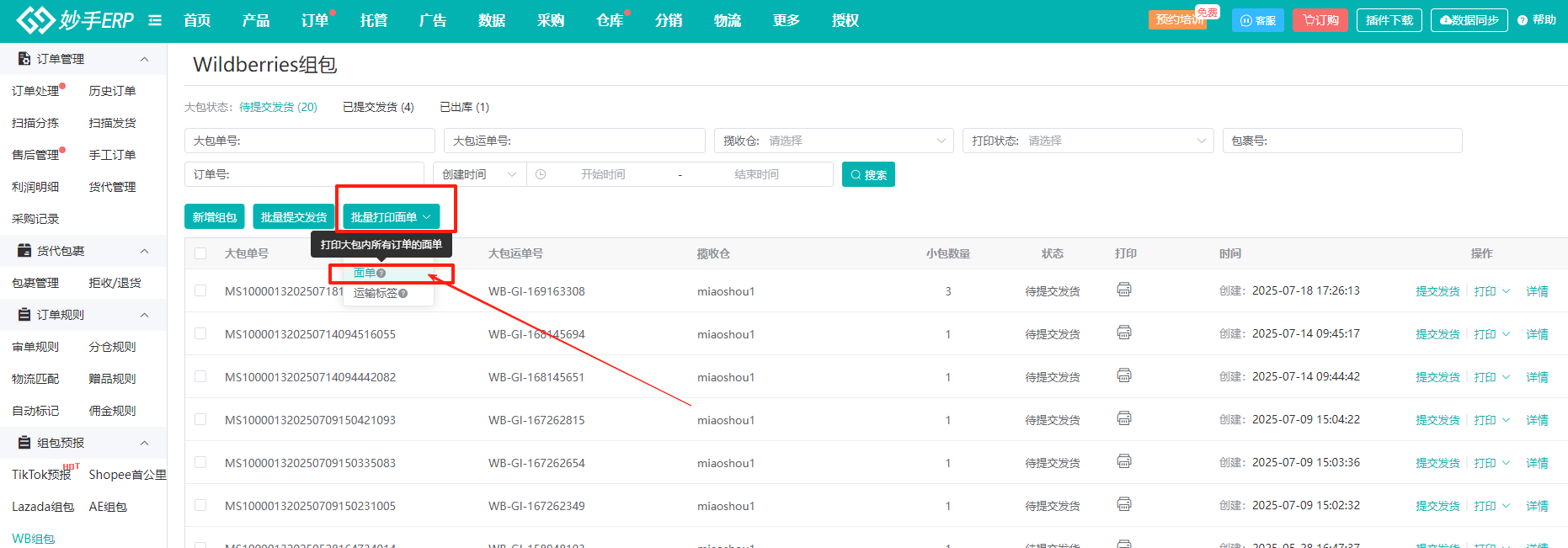Click the printer icon for WB-GI-168145651

[x=1124, y=375]
